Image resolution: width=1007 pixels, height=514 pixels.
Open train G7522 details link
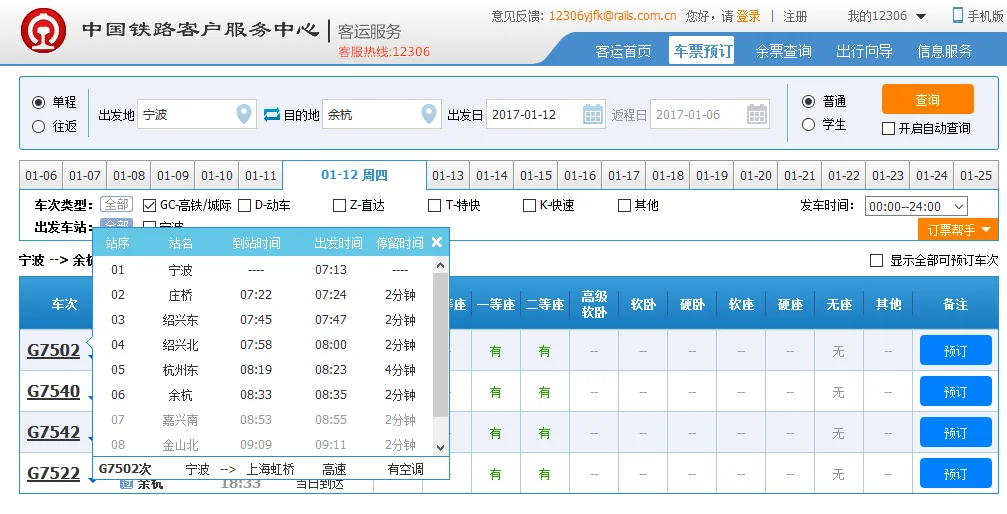53,474
